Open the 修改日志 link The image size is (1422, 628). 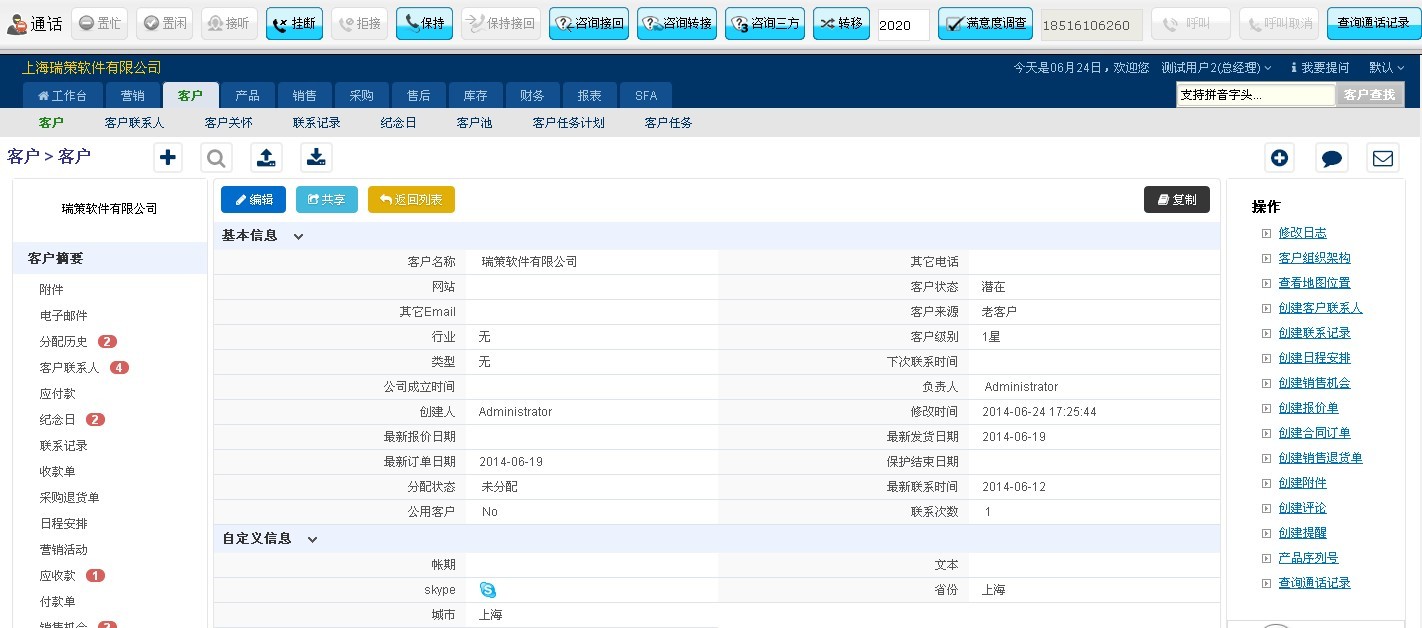(1302, 233)
